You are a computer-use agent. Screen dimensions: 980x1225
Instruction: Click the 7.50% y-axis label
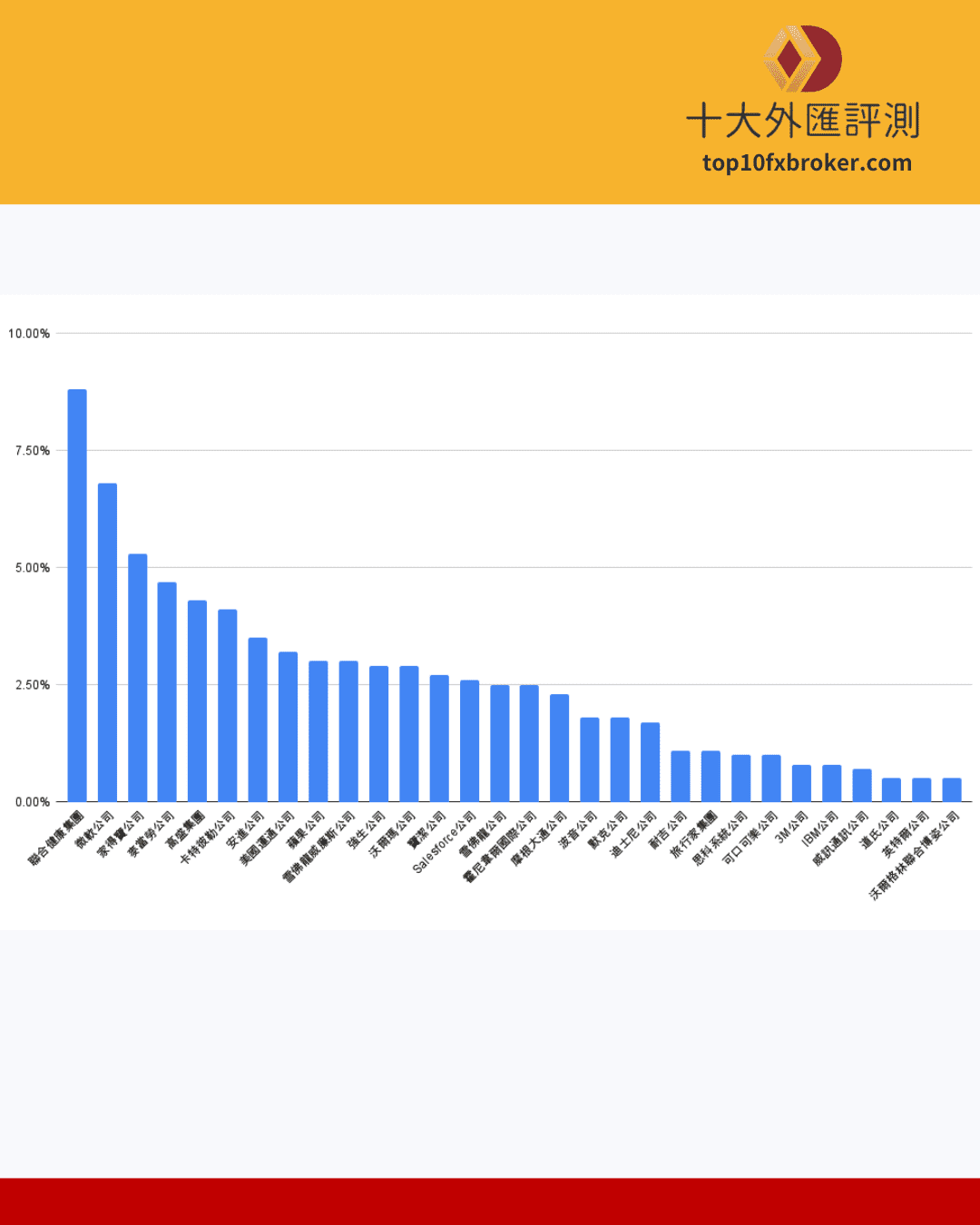(x=32, y=451)
